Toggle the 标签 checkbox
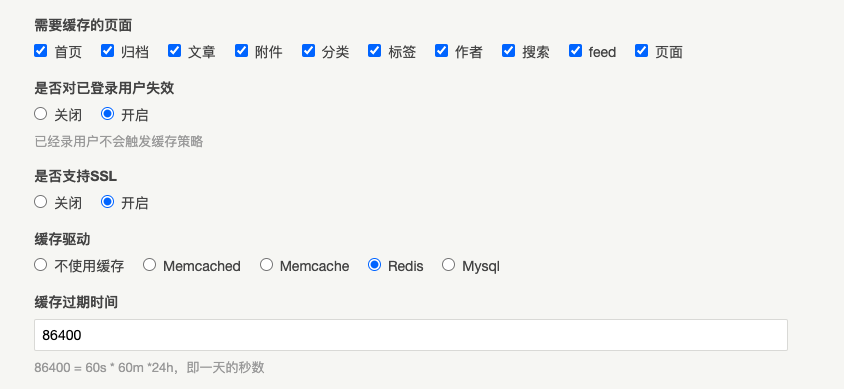844x389 pixels. click(x=374, y=51)
